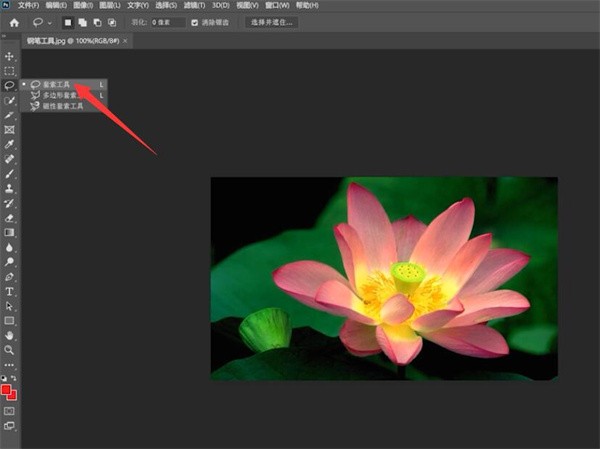Click the Photoshop logo icon
This screenshot has height=449, width=600.
click(6, 5)
